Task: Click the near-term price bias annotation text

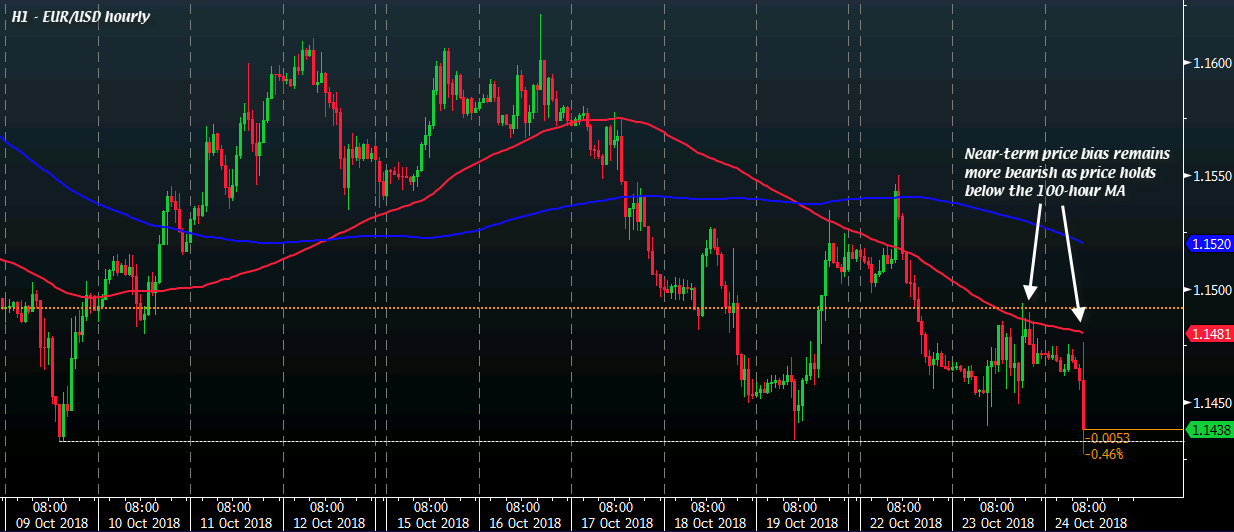Action: tap(1066, 171)
